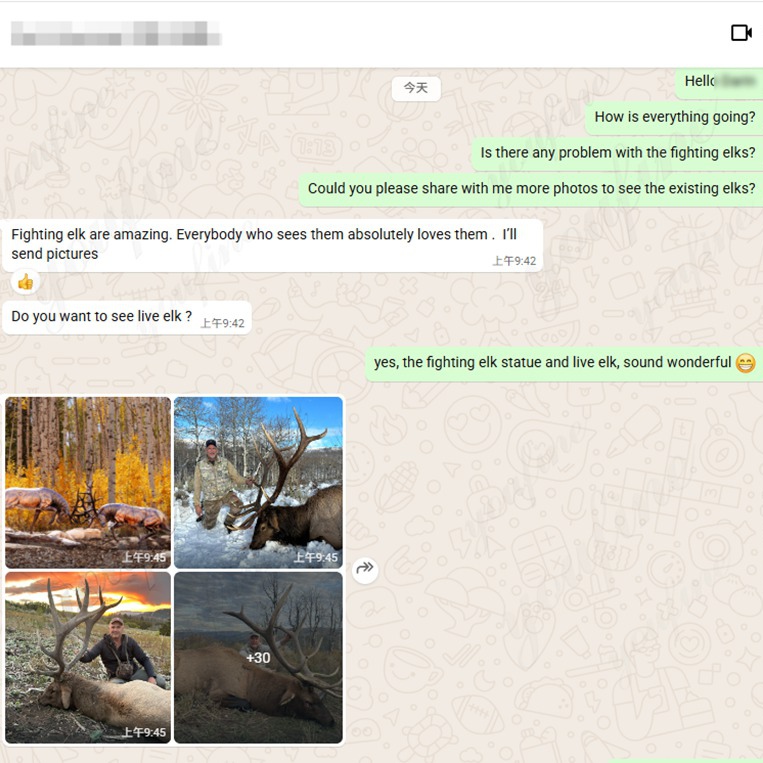Click the thumbs-up reaction under the message

click(25, 282)
